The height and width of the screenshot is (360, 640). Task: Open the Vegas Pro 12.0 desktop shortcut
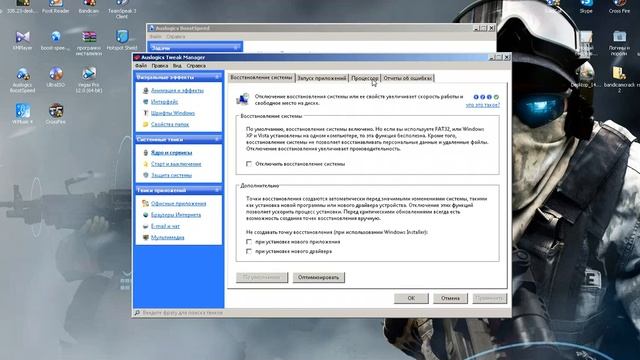(89, 80)
